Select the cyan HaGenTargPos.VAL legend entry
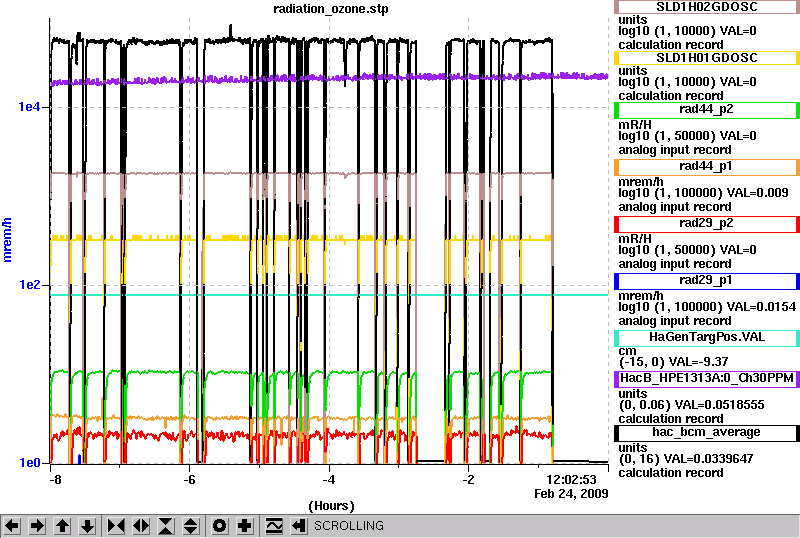The width and height of the screenshot is (800, 538). [707, 338]
